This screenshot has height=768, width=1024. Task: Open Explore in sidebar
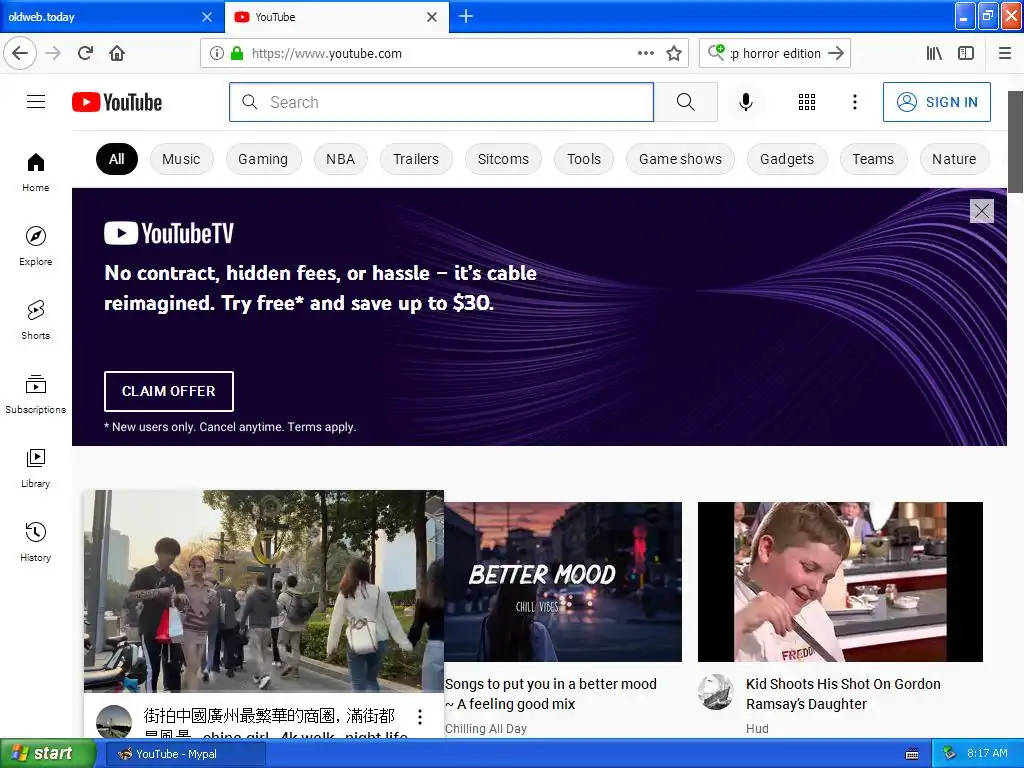coord(35,246)
